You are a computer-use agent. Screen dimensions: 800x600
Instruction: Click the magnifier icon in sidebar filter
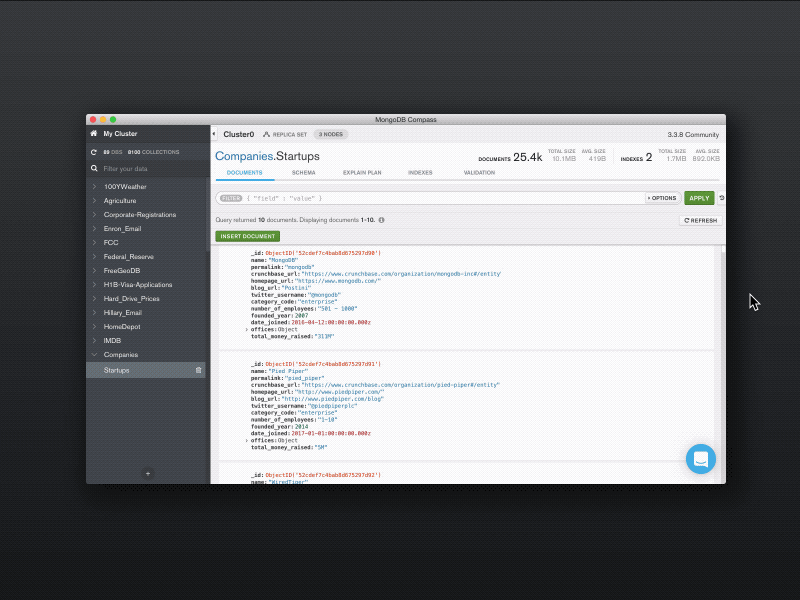pyautogui.click(x=95, y=170)
